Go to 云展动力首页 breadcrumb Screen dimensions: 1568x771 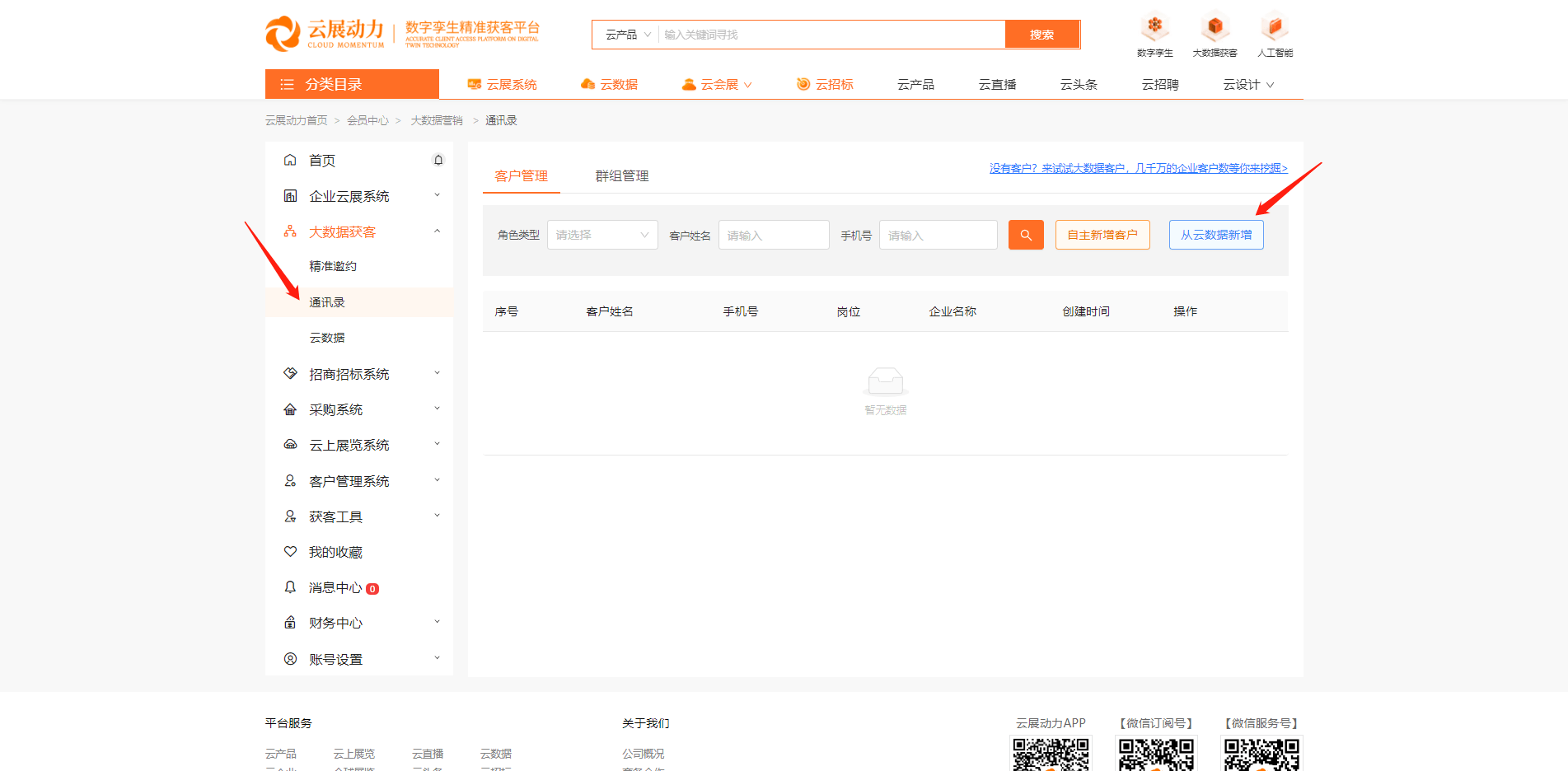(297, 120)
